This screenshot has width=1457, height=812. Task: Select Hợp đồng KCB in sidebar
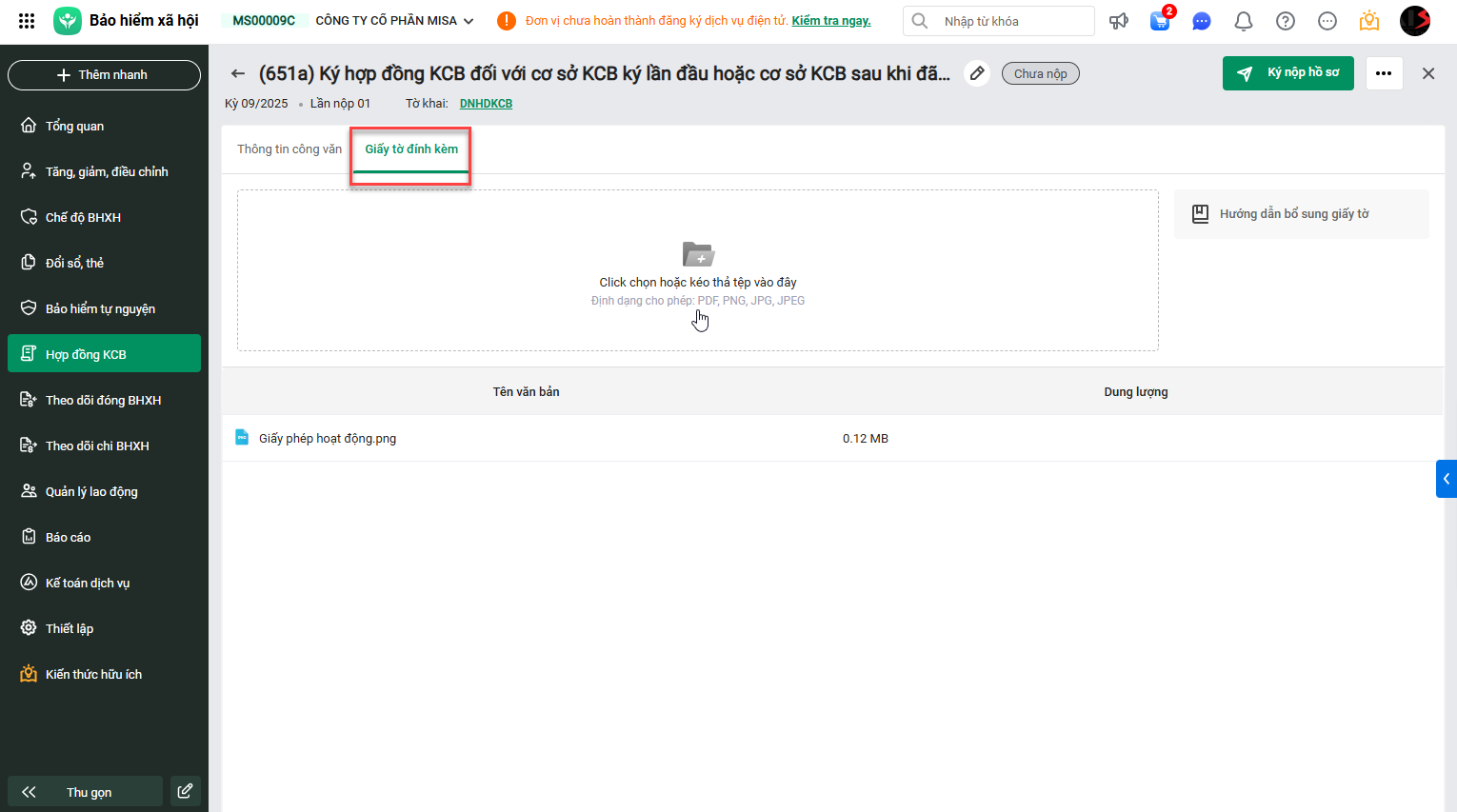pos(104,353)
